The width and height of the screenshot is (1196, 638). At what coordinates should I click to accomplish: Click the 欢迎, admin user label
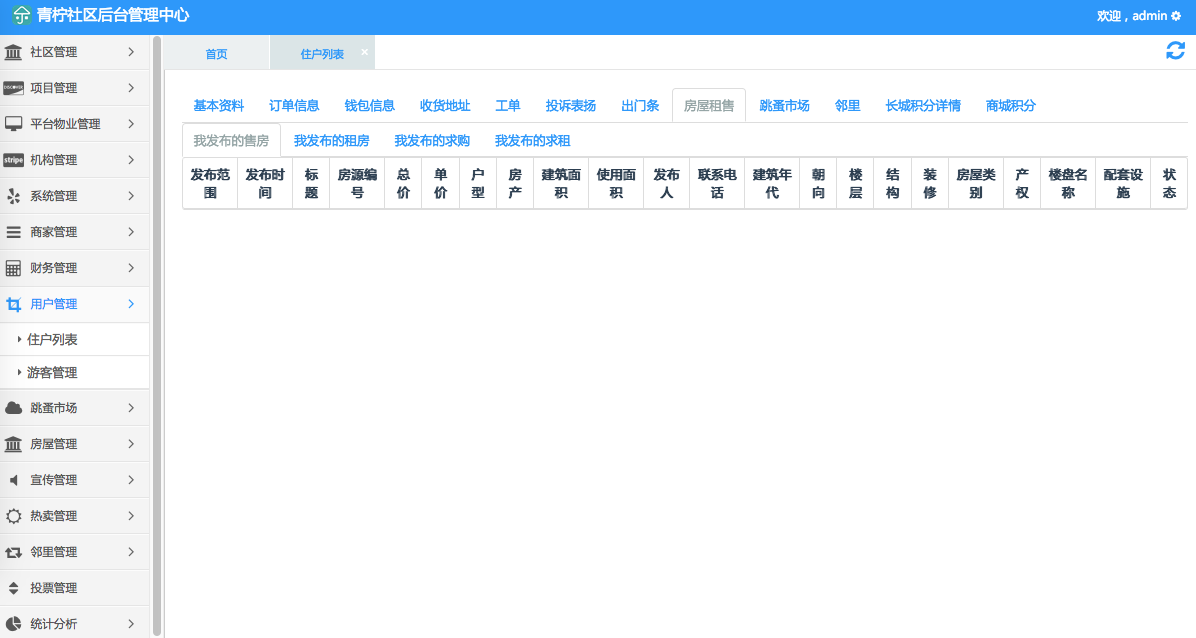[x=1132, y=16]
